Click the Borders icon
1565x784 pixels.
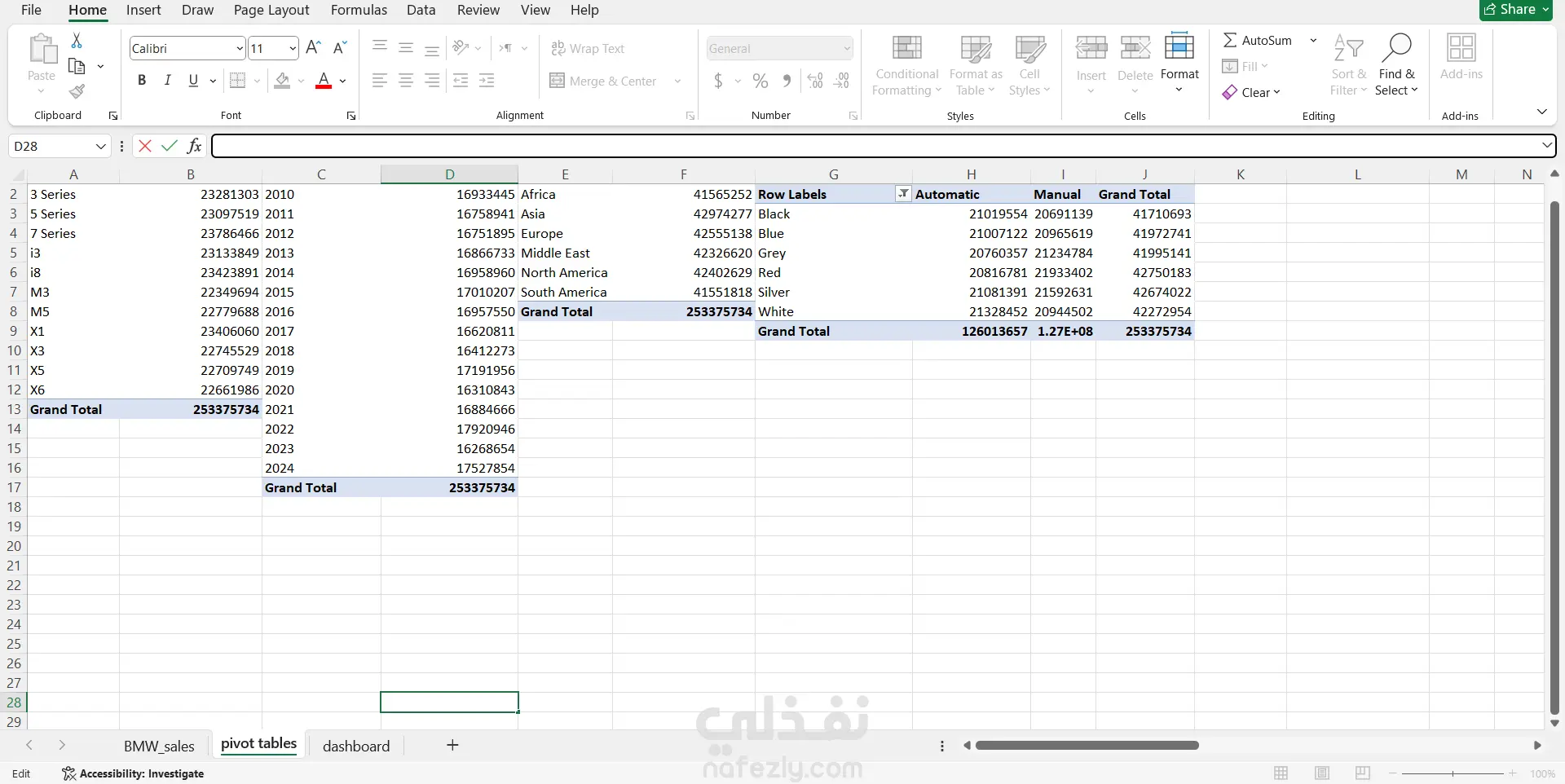(x=237, y=81)
